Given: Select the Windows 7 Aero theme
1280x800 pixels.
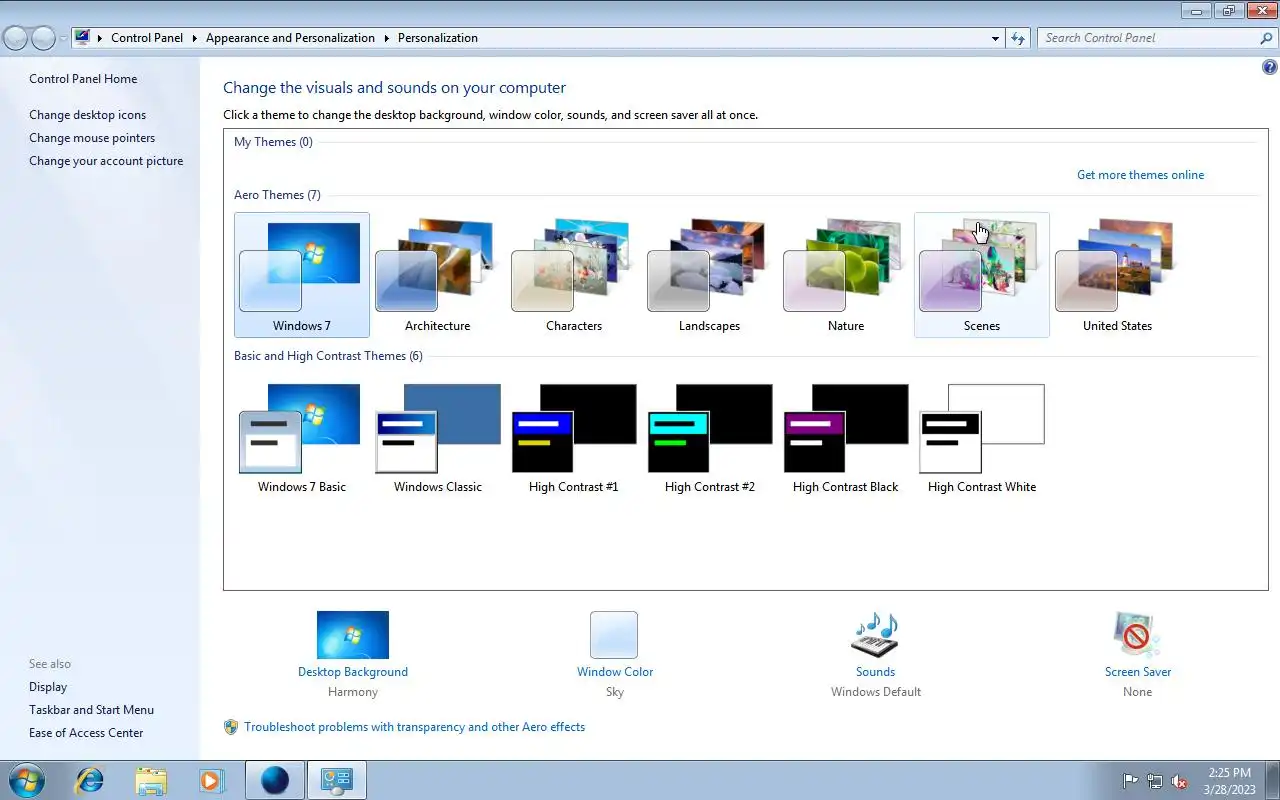Looking at the screenshot, I should click(302, 275).
